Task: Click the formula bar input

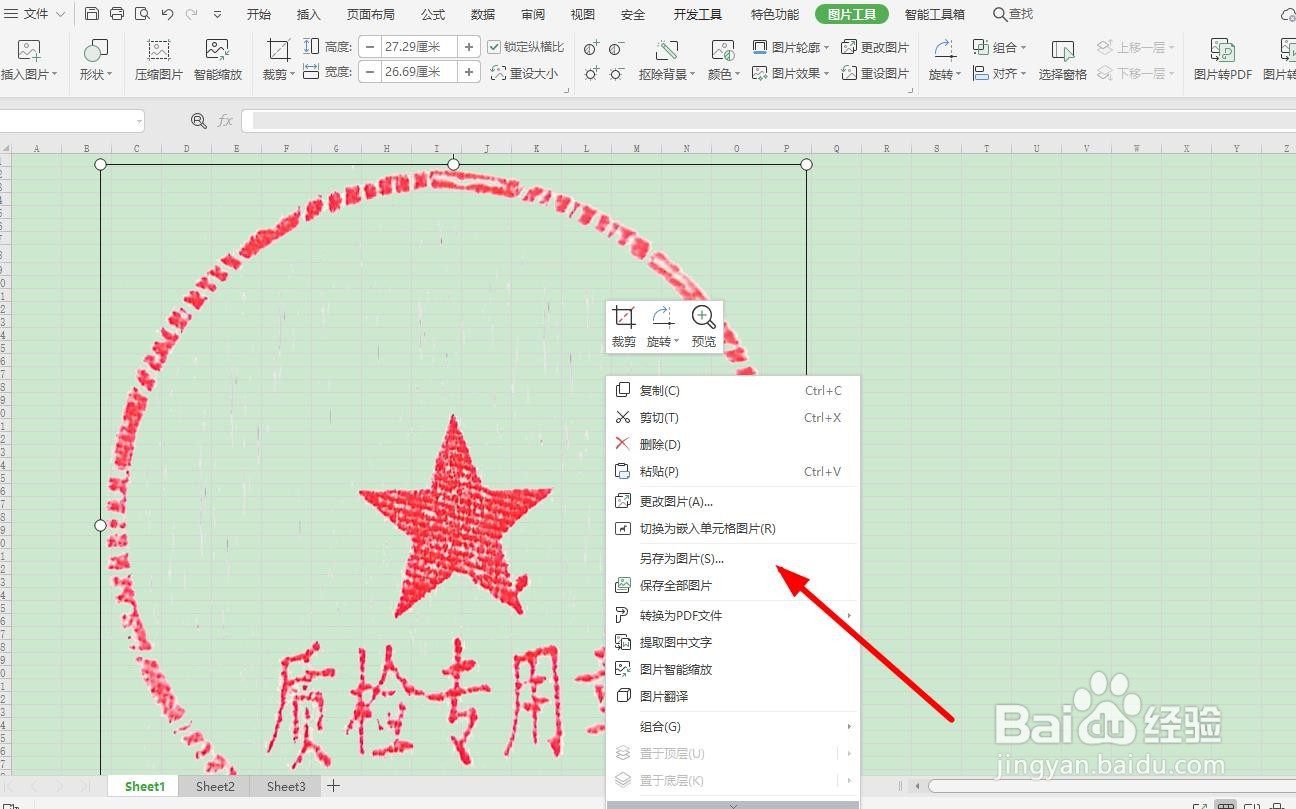Action: [x=768, y=121]
